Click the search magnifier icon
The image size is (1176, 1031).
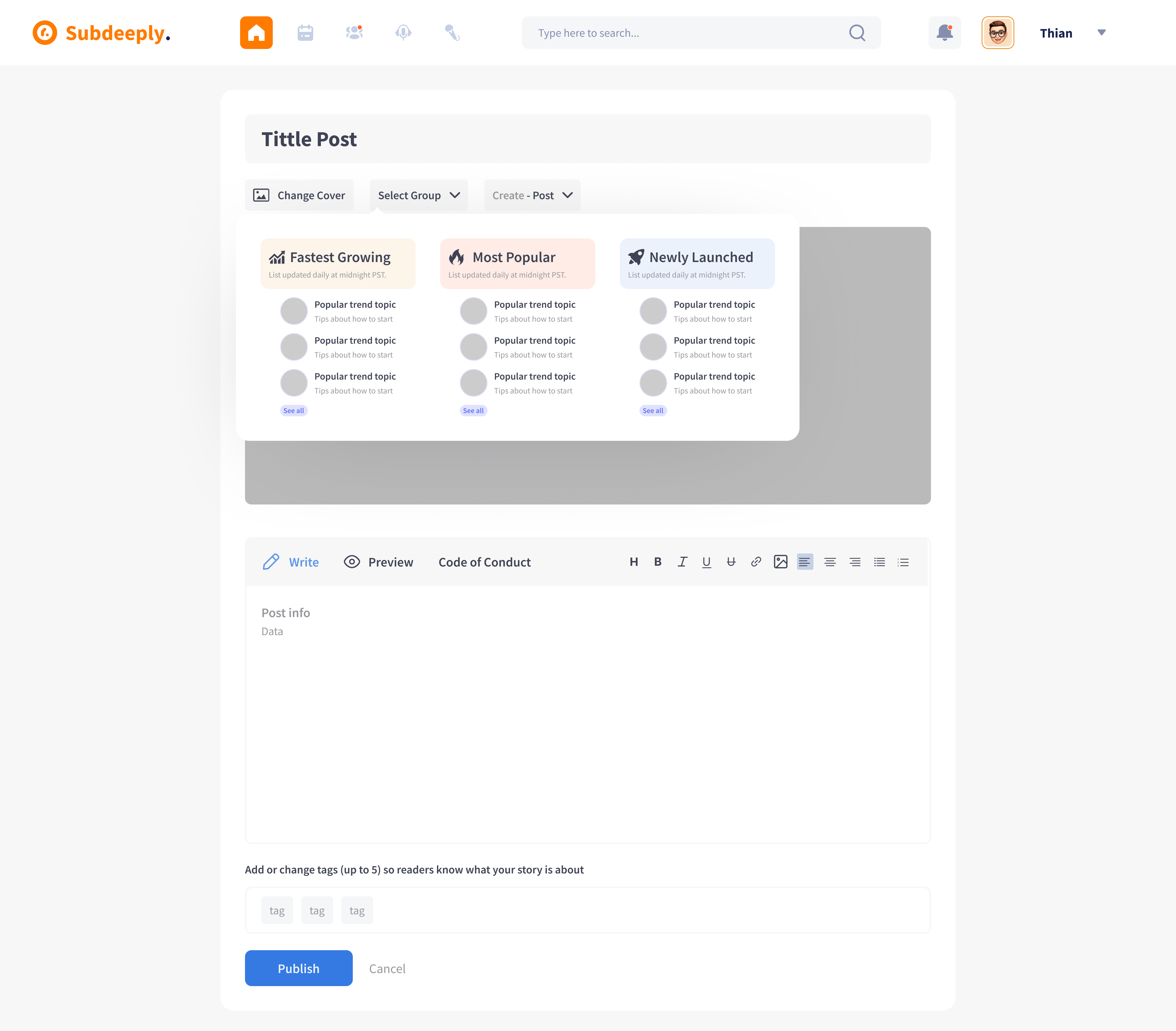tap(857, 33)
